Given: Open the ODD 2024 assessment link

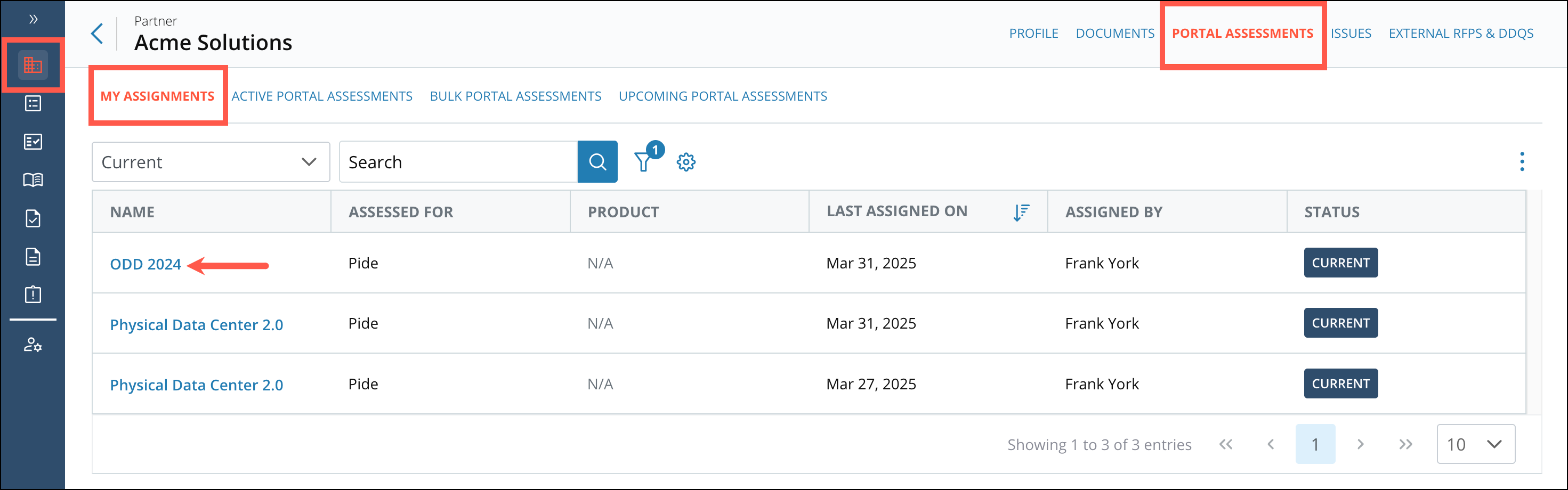Looking at the screenshot, I should (x=146, y=265).
